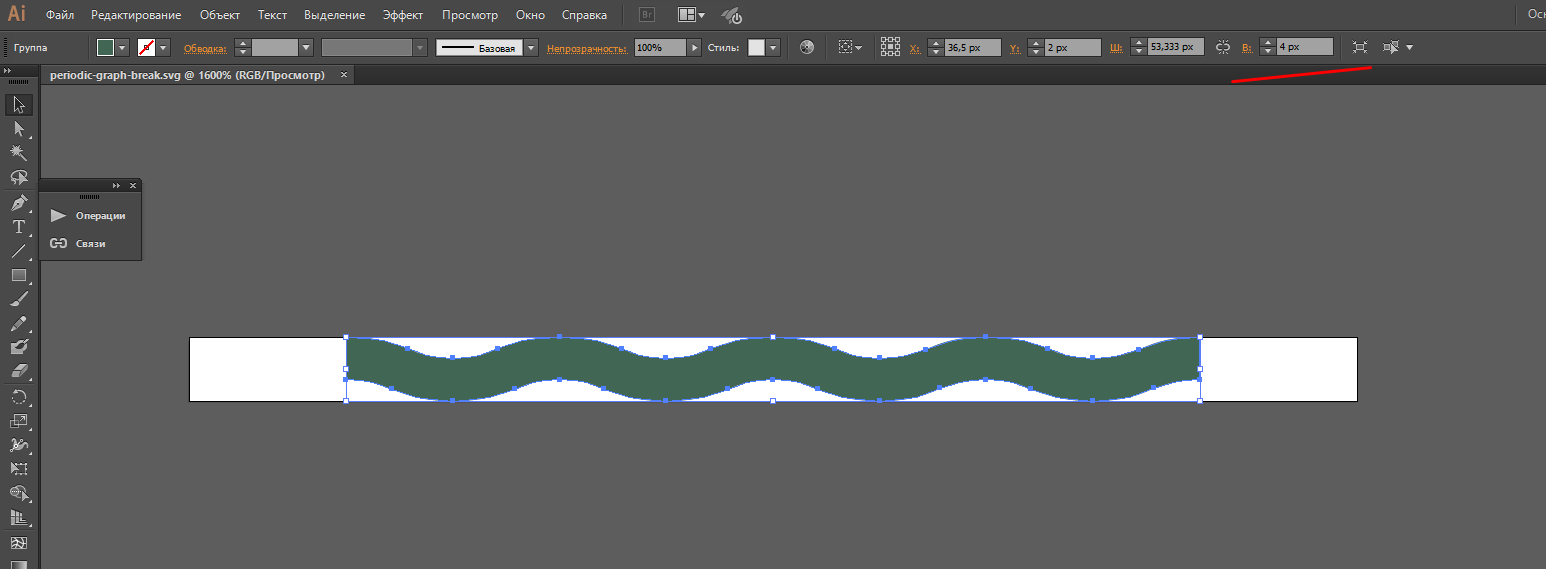Choose the Rectangle tool
The image size is (1546, 569).
(18, 275)
